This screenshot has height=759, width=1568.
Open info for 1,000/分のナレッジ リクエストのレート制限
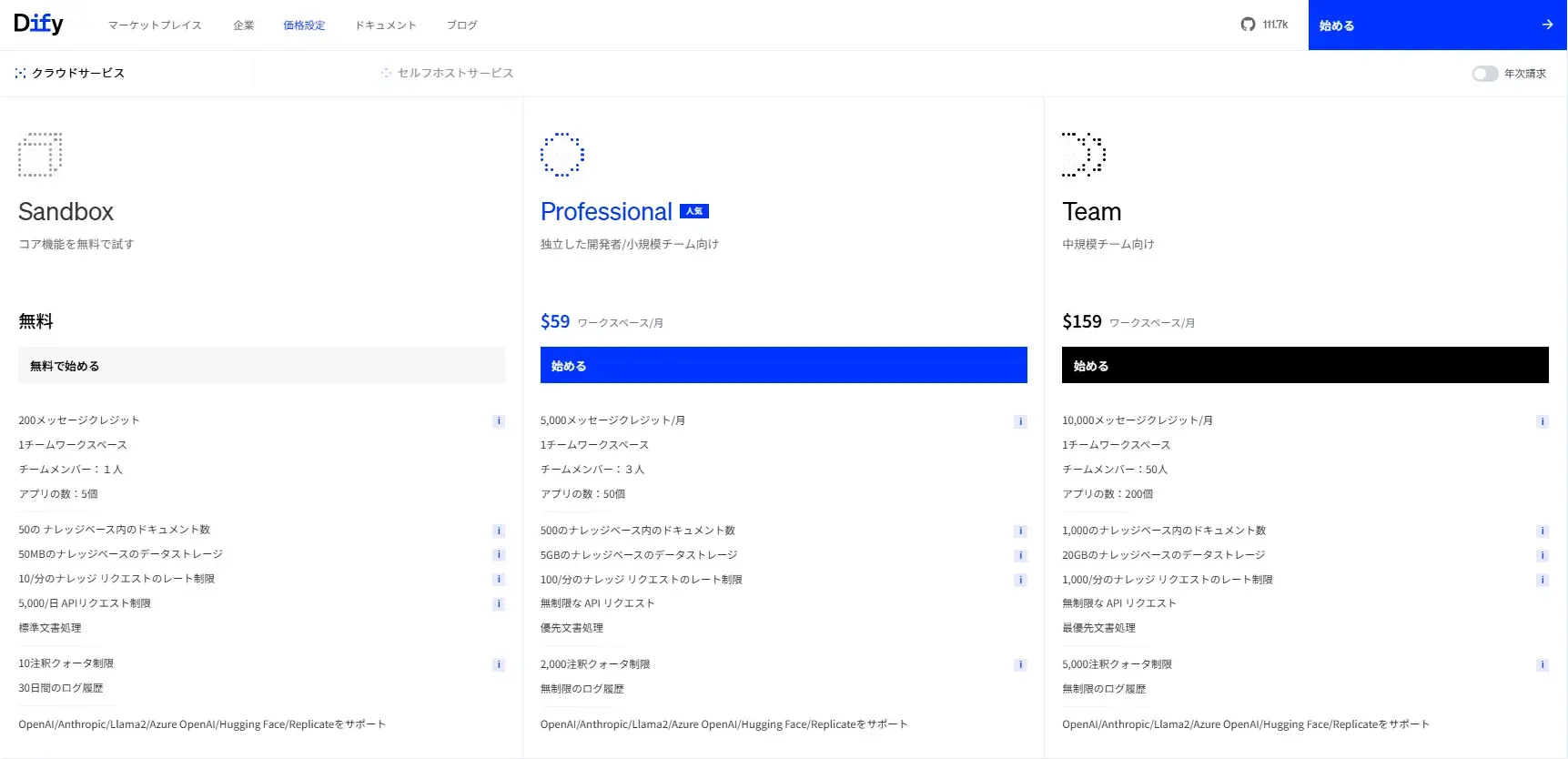(1543, 580)
